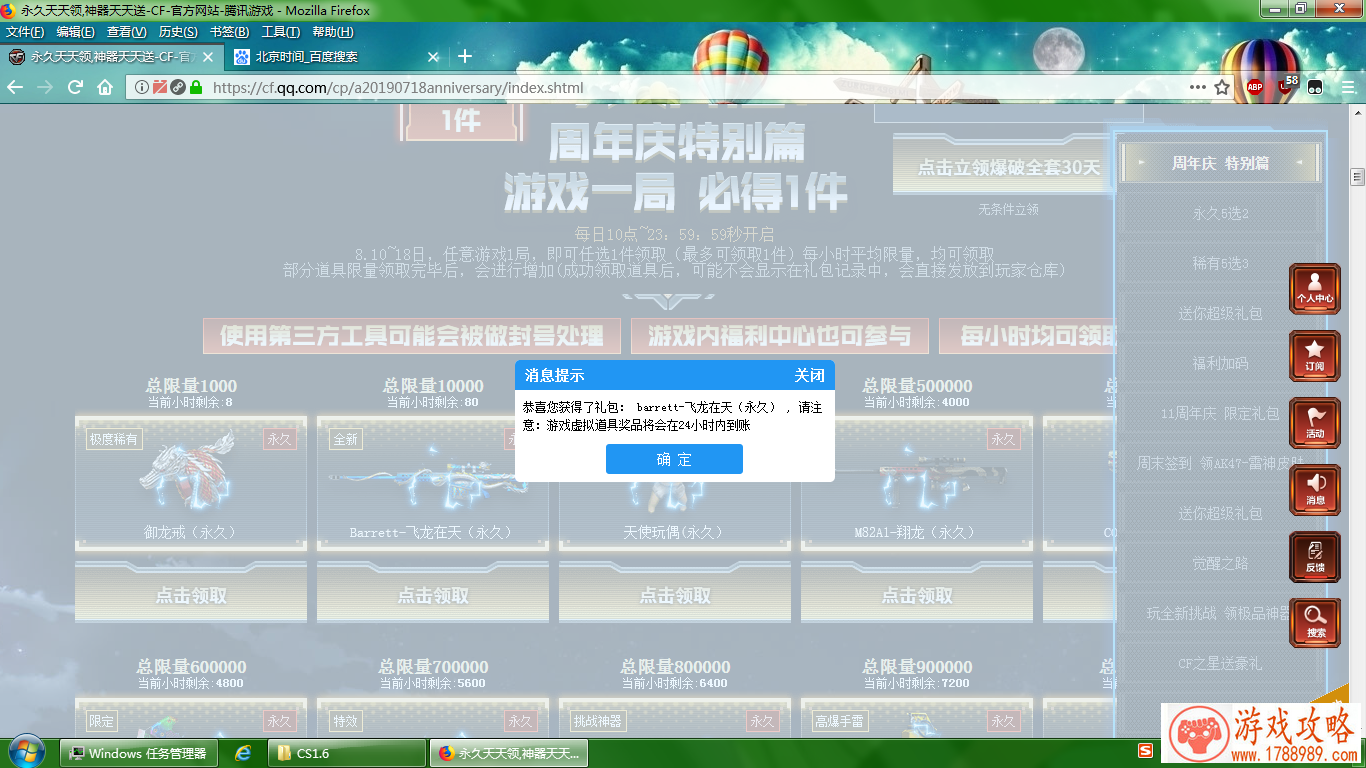Open 搜索 magnifier sidebar icon
Screen dimensions: 1366x768
click(1314, 623)
